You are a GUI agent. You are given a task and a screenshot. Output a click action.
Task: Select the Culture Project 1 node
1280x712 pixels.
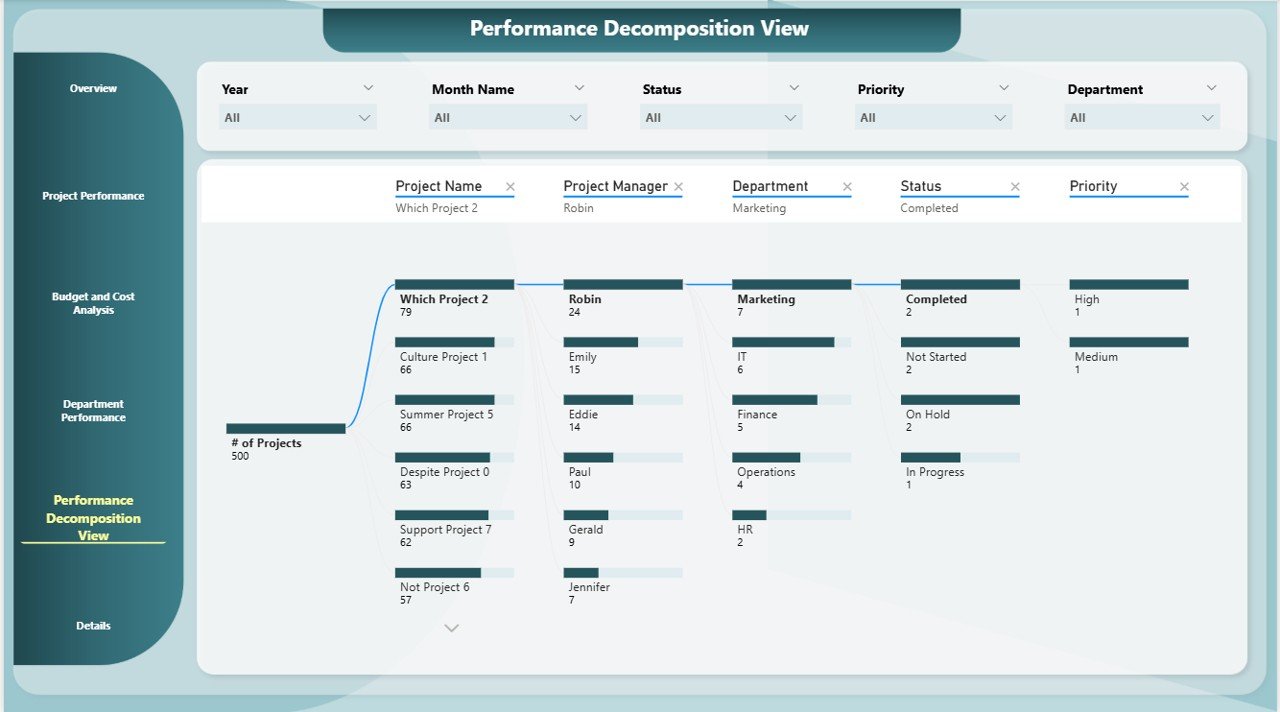(x=445, y=342)
